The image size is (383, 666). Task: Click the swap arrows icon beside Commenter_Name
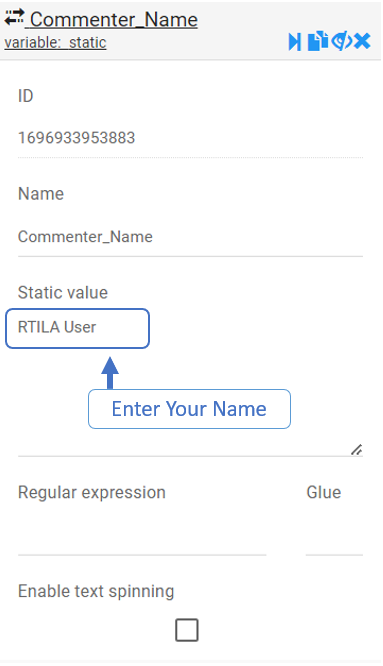14,17
